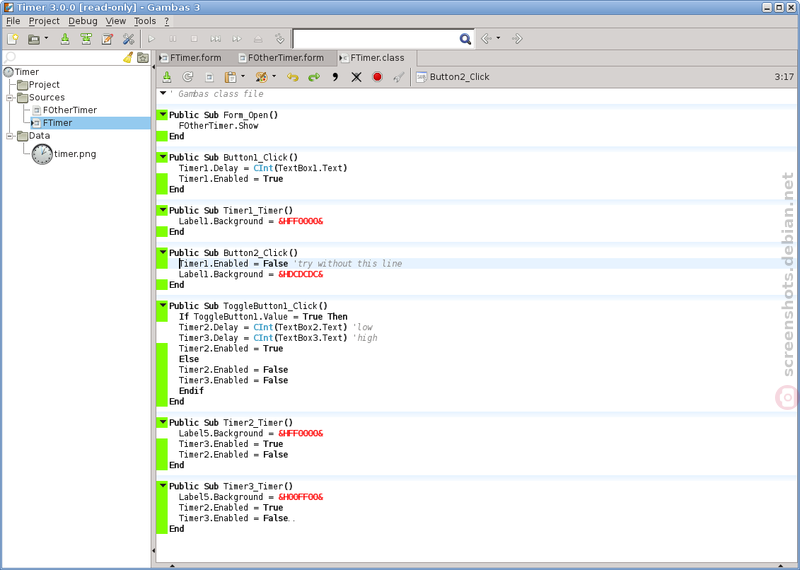Viewport: 800px width, 570px height.
Task: Click the Redo green arrow icon
Action: 314,77
